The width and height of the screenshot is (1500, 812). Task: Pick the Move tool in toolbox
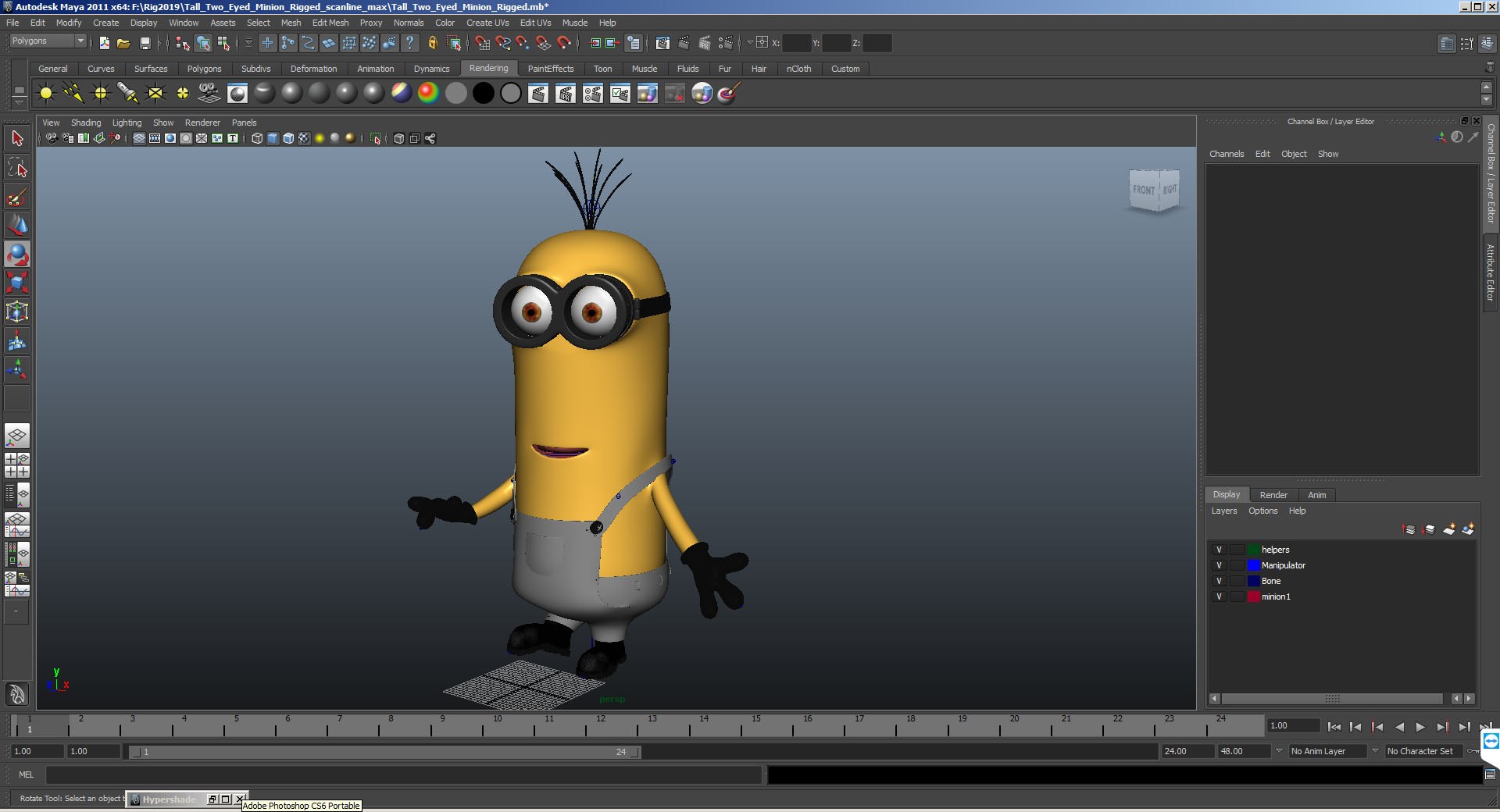[x=17, y=226]
